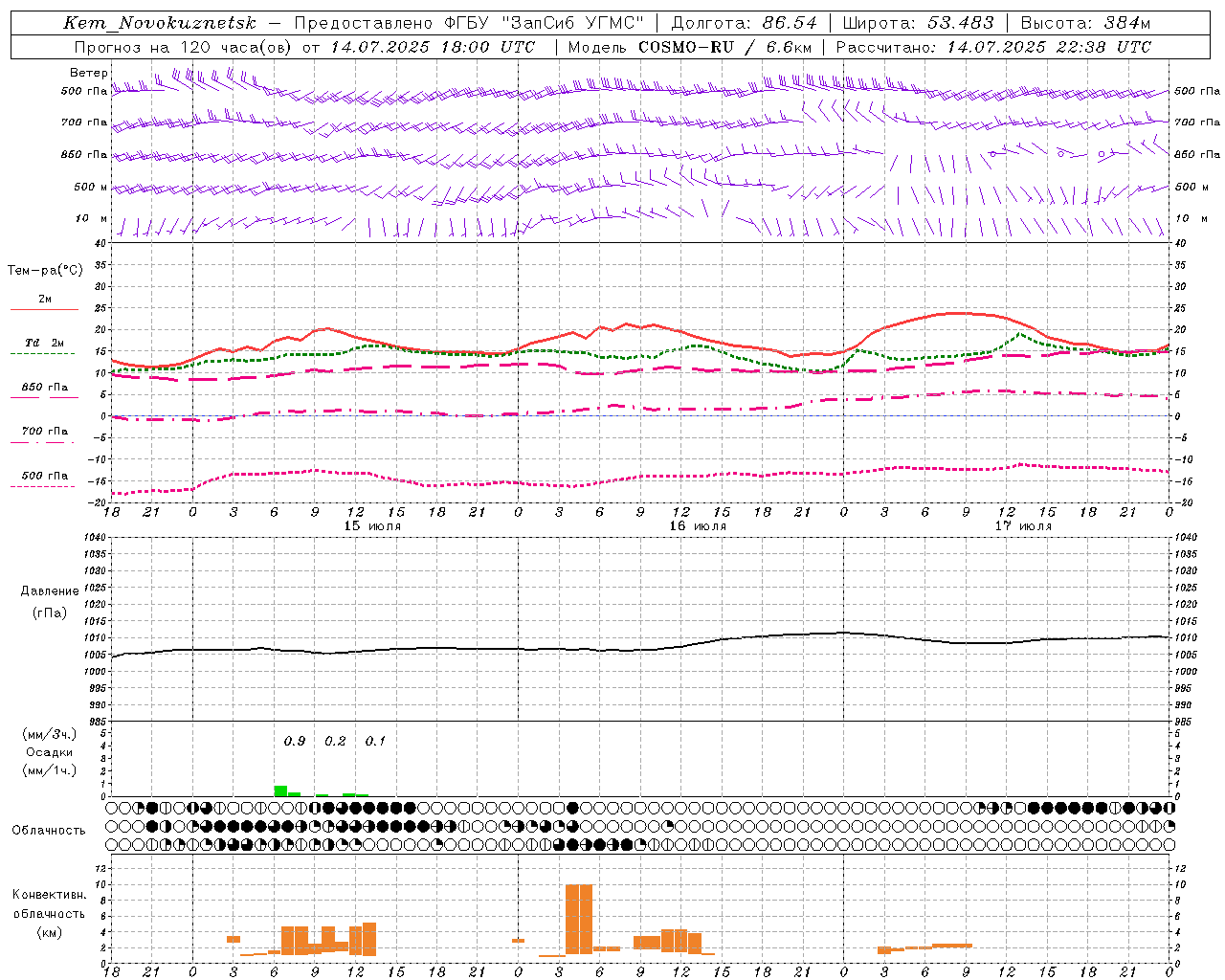1225x980 pixels.
Task: Click the "17 июля" date label
Action: pos(1023,525)
